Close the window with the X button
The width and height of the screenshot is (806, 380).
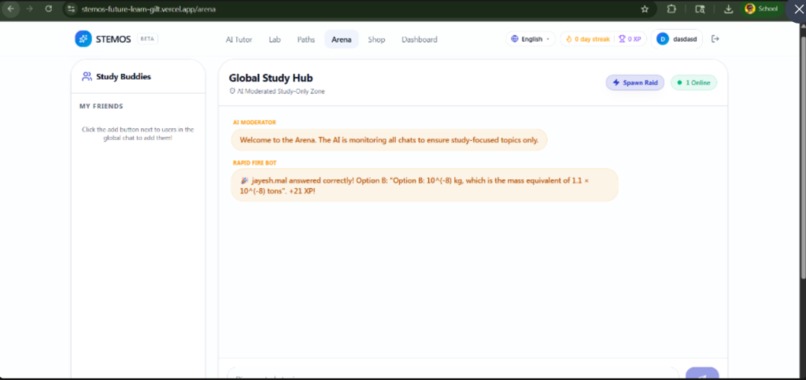pos(798,9)
